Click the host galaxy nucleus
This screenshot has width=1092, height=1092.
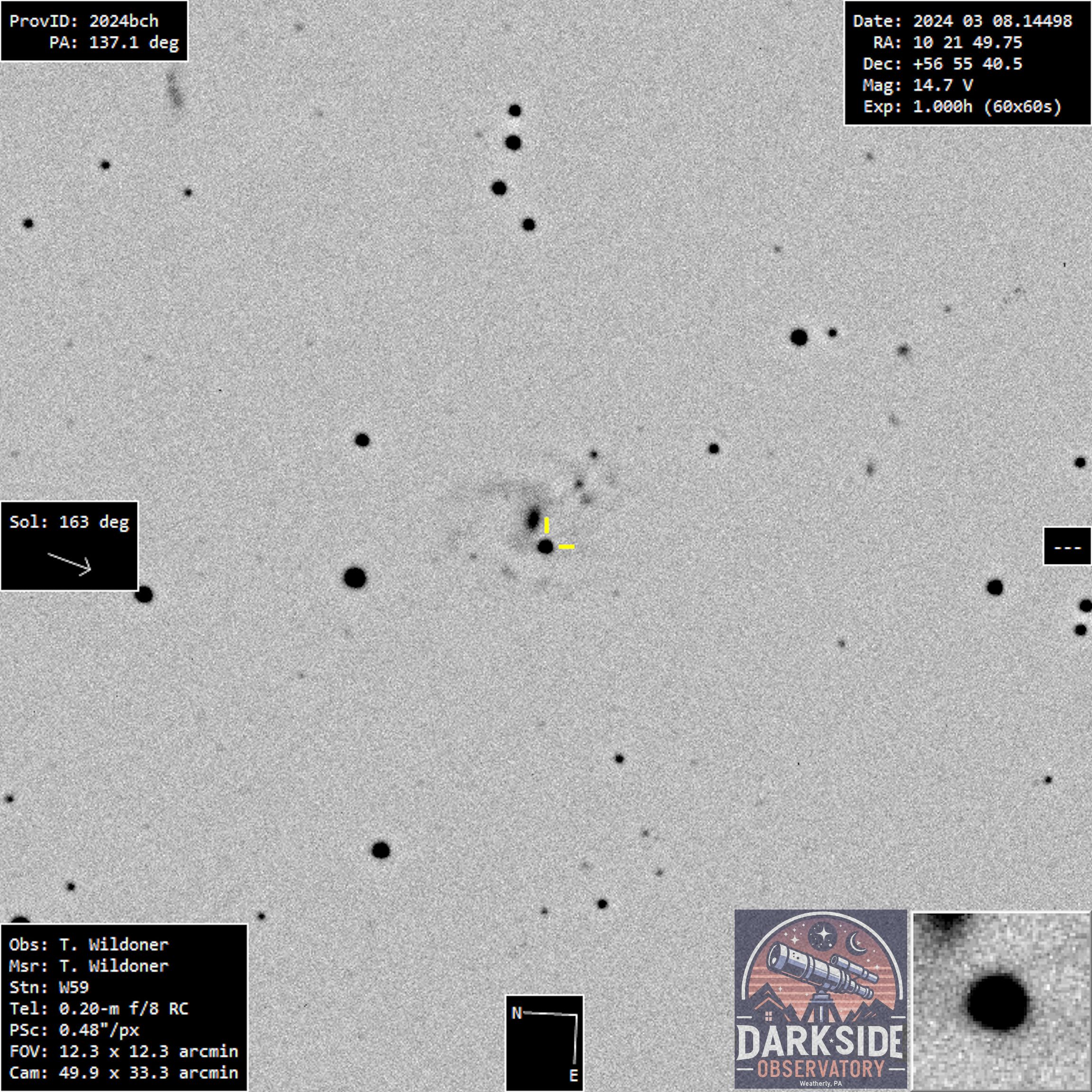533,519
